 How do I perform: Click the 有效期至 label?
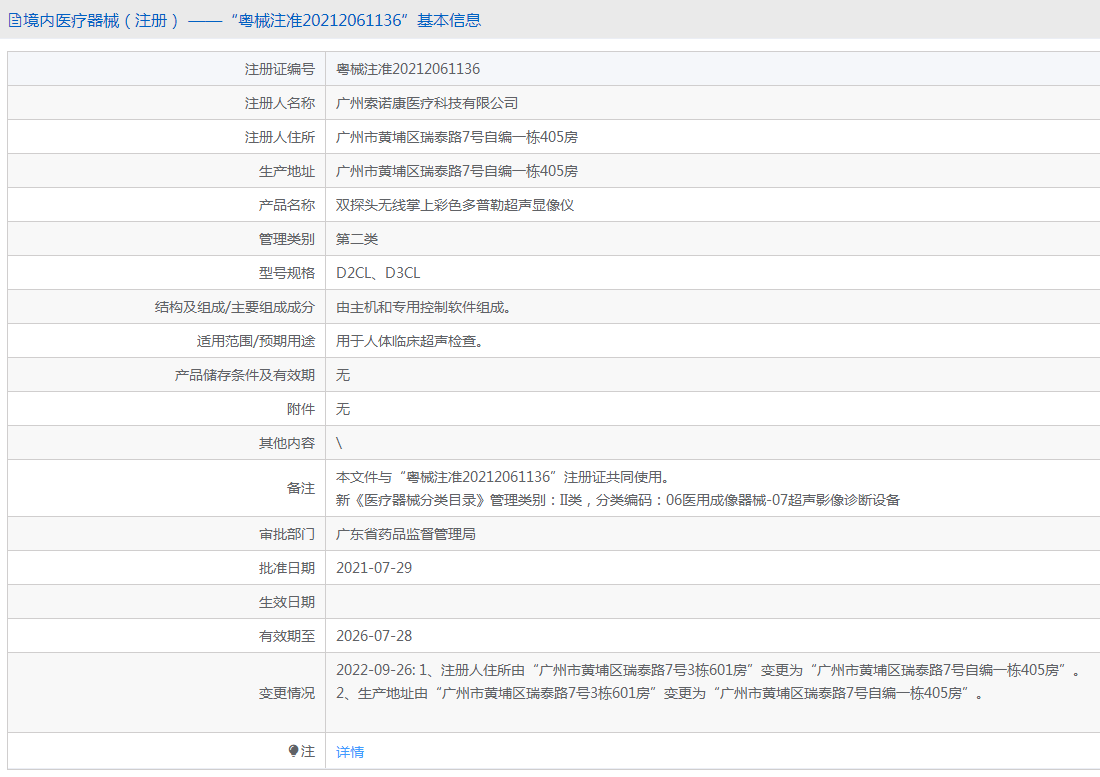point(286,636)
